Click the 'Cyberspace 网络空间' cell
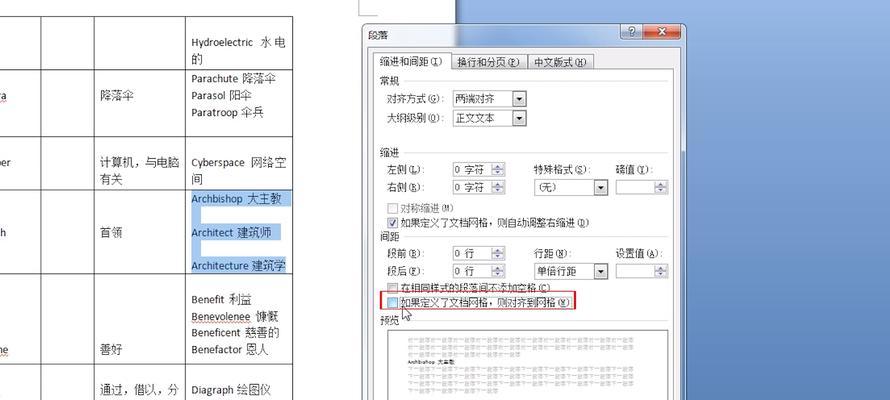The width and height of the screenshot is (890, 400). [x=239, y=163]
